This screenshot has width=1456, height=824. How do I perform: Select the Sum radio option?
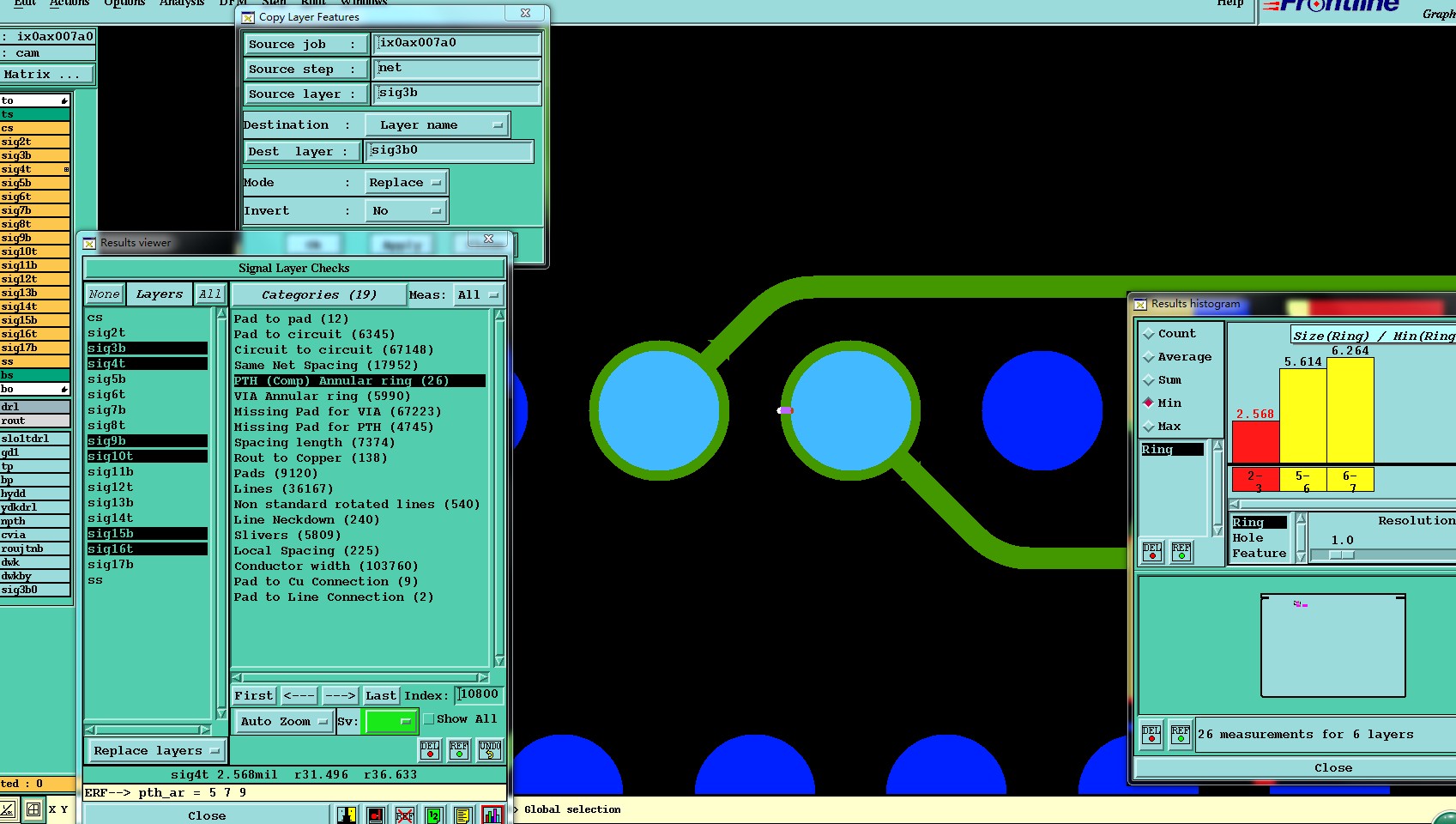1149,380
